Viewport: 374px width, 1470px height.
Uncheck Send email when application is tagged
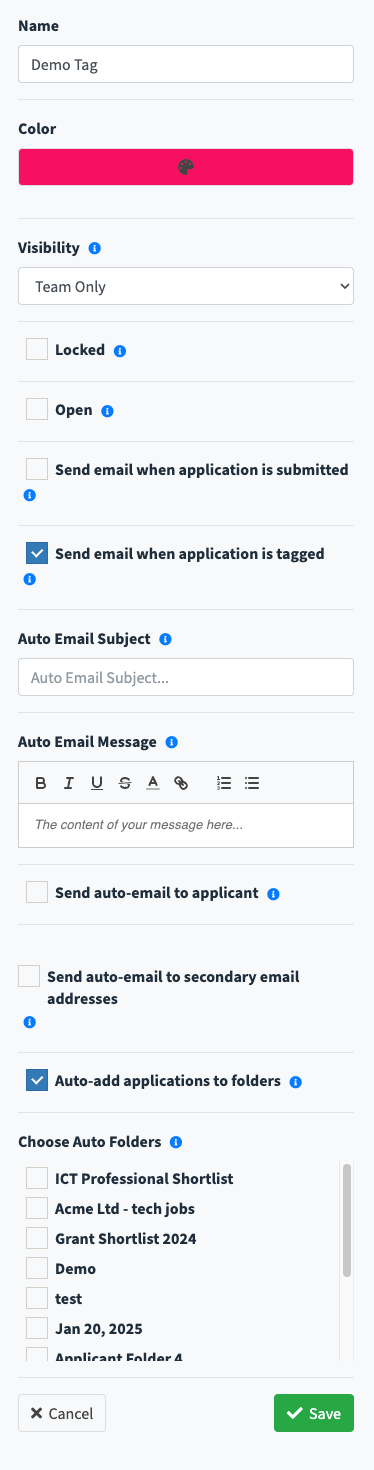(x=37, y=553)
